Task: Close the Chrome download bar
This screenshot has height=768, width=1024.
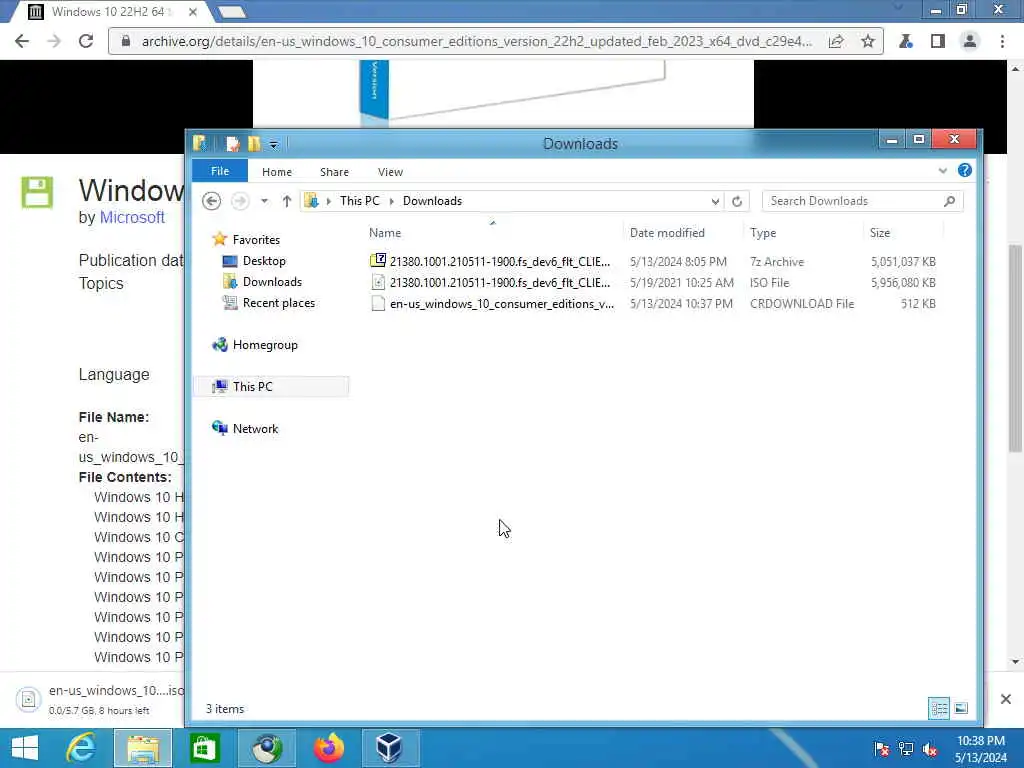Action: tap(1006, 699)
